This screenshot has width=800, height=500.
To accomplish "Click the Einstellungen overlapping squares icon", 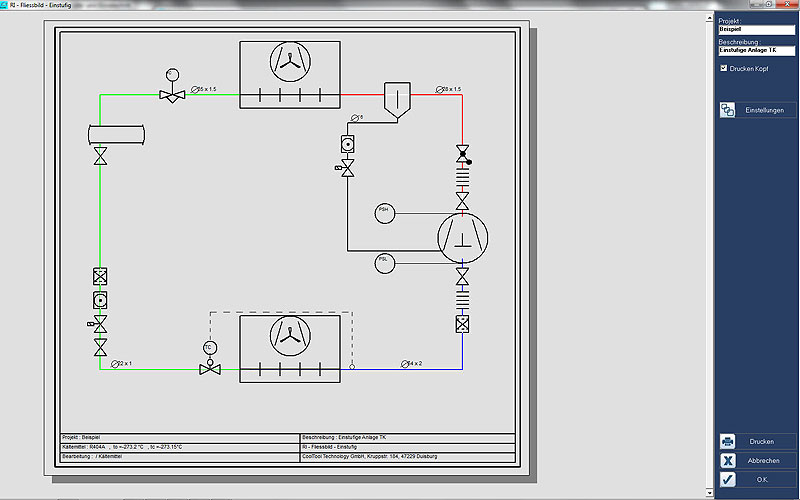I will click(728, 110).
